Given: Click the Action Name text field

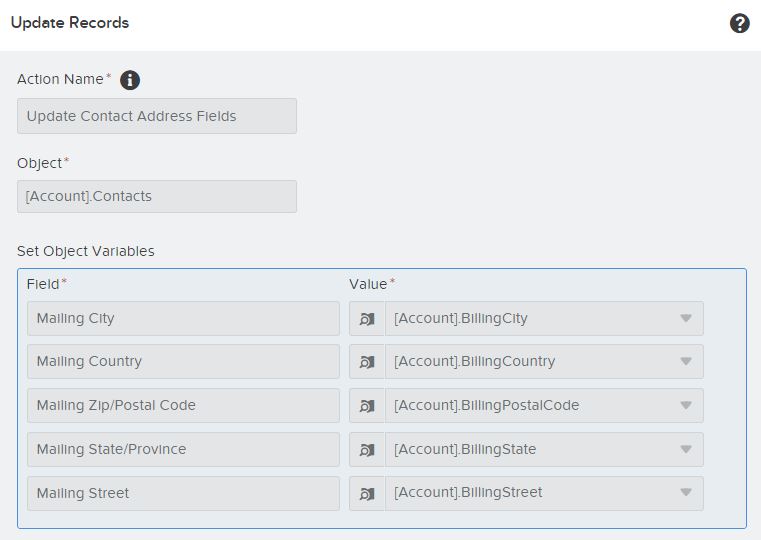Looking at the screenshot, I should pyautogui.click(x=157, y=116).
